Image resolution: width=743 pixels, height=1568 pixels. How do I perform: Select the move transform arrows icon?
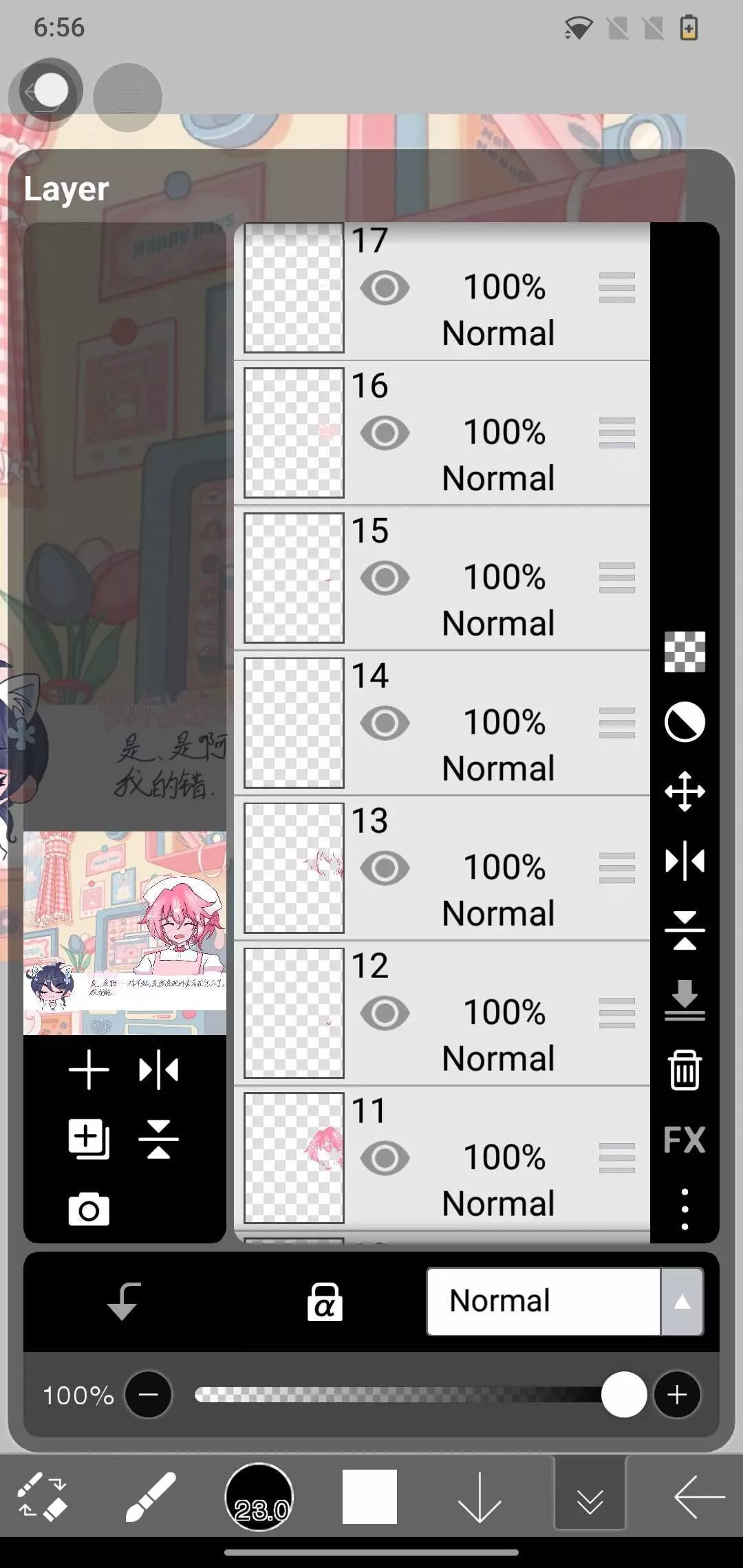click(685, 791)
